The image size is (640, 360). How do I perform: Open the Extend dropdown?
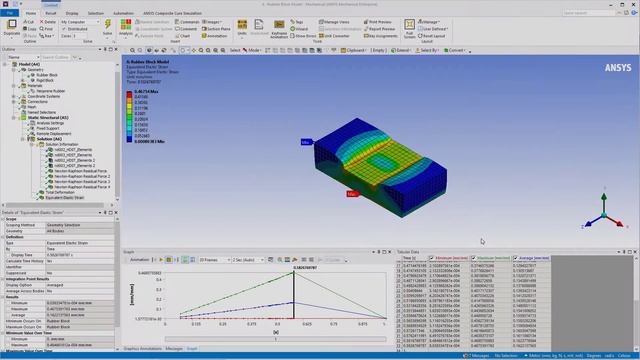[400, 50]
